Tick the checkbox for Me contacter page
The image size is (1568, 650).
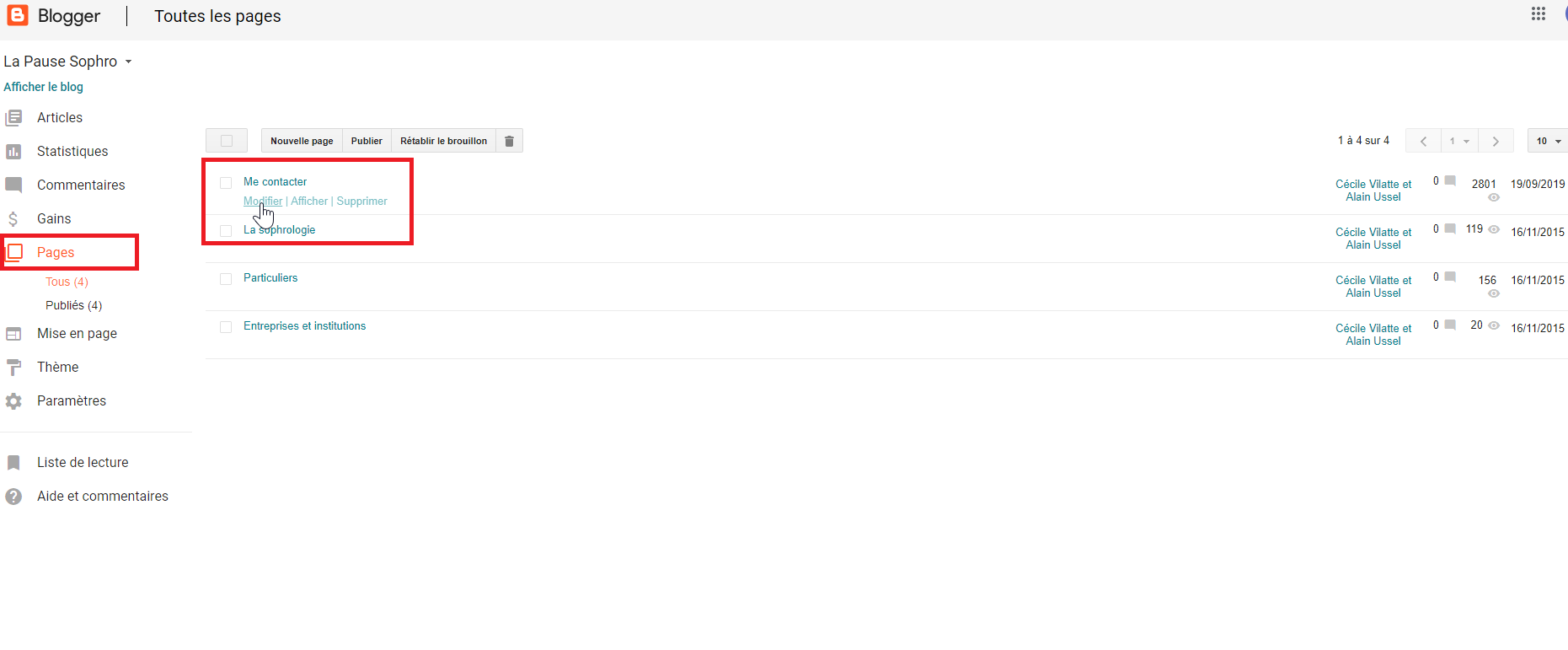(226, 183)
